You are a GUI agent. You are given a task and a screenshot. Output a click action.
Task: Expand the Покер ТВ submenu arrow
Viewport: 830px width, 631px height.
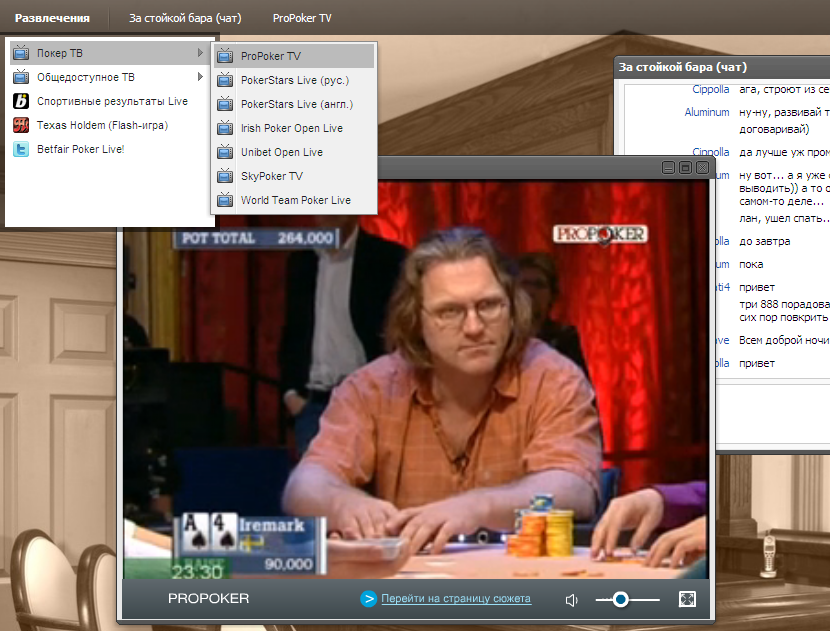coord(200,53)
